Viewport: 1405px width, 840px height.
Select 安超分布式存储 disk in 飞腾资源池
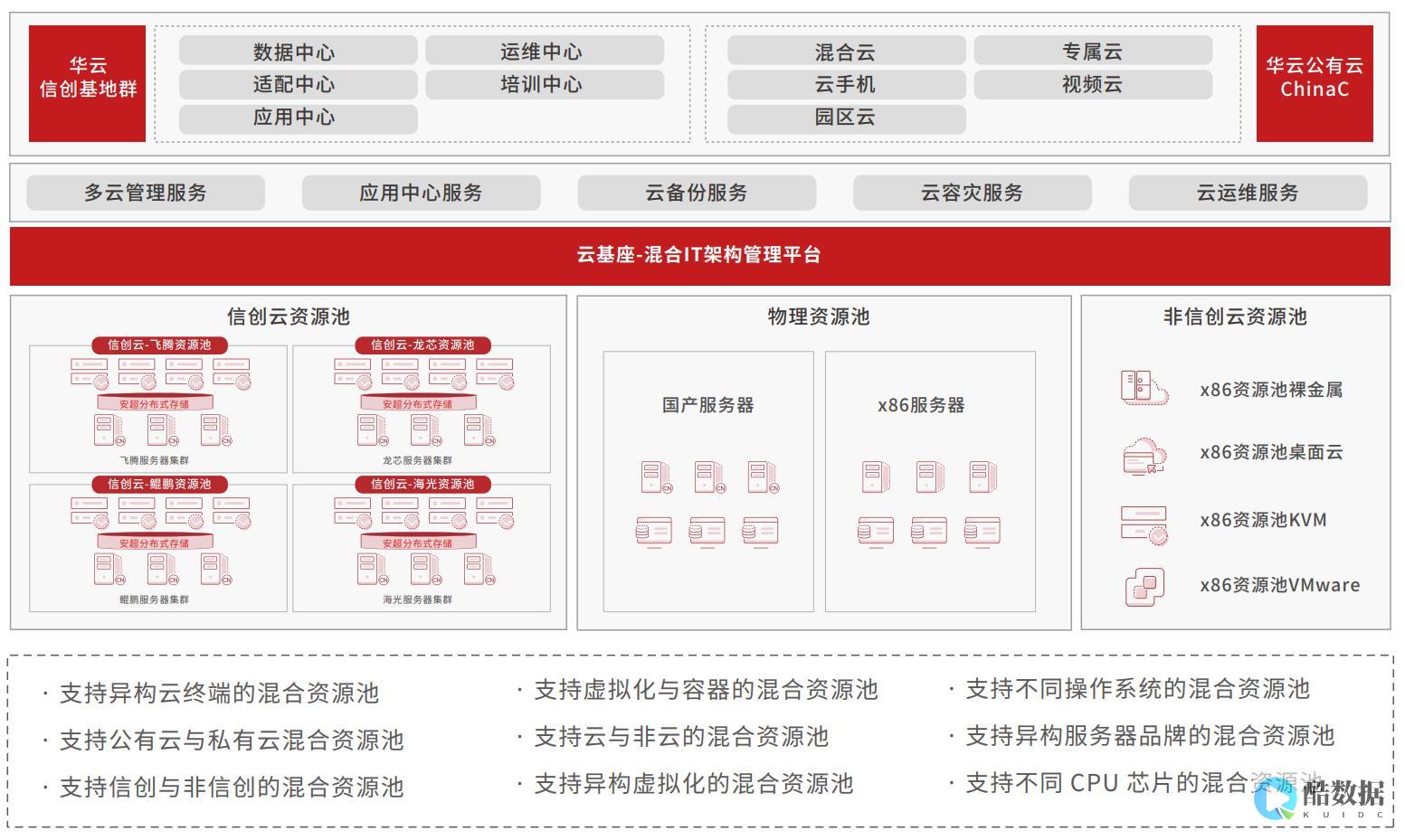pyautogui.click(x=155, y=403)
